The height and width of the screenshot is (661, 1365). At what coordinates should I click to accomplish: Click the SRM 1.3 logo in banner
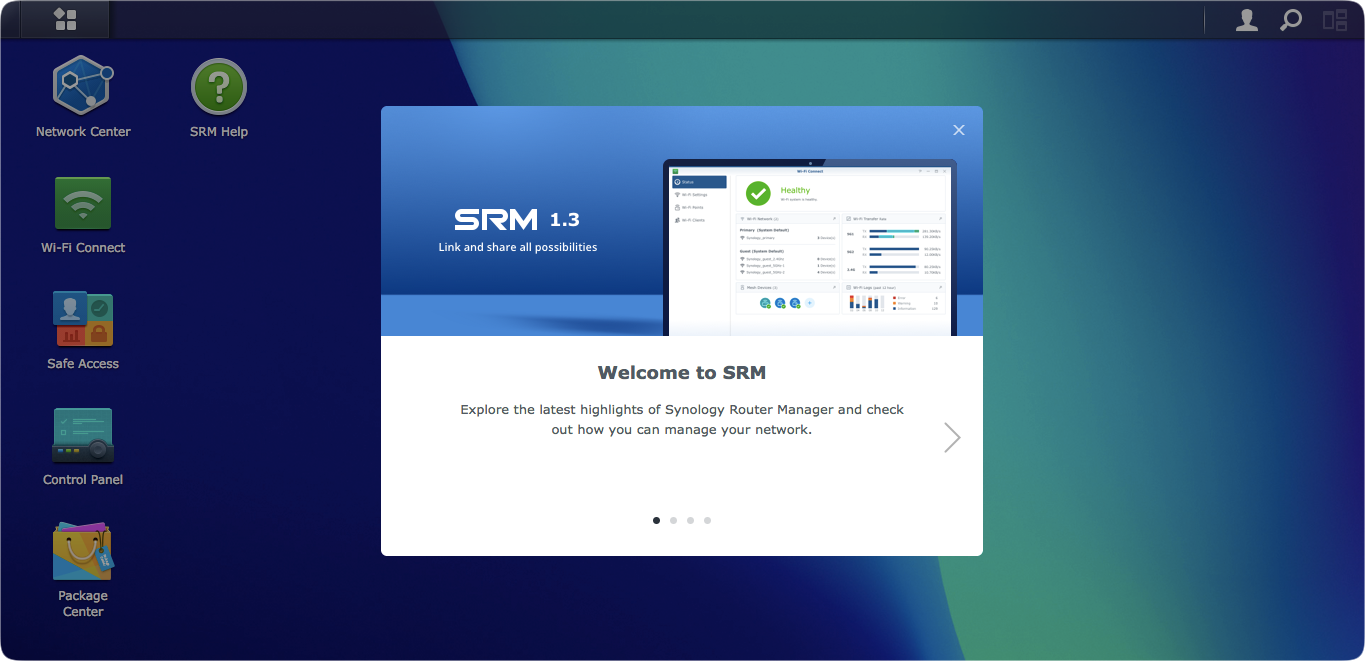tap(517, 219)
